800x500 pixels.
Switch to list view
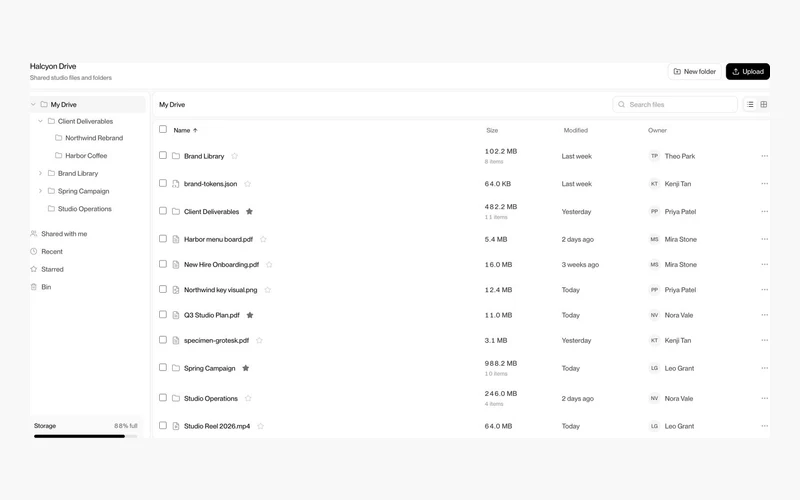click(x=750, y=105)
